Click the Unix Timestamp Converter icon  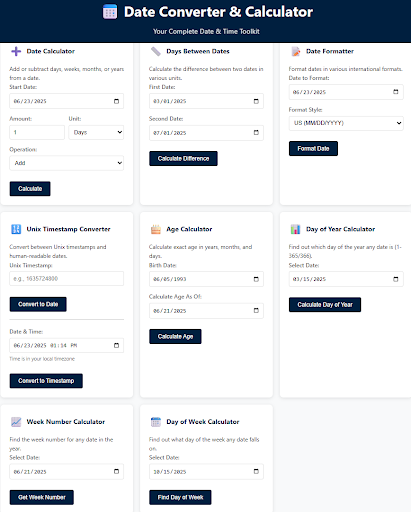click(x=16, y=229)
